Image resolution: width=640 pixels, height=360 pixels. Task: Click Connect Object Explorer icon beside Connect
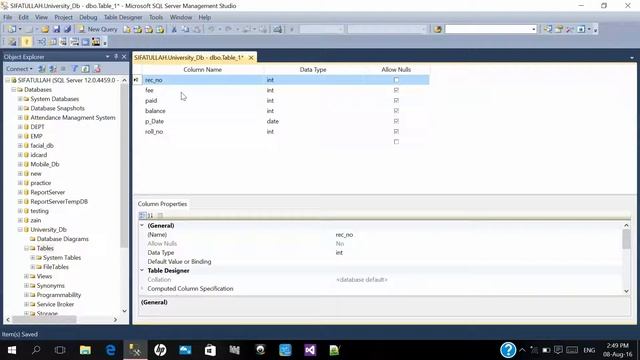click(42, 69)
